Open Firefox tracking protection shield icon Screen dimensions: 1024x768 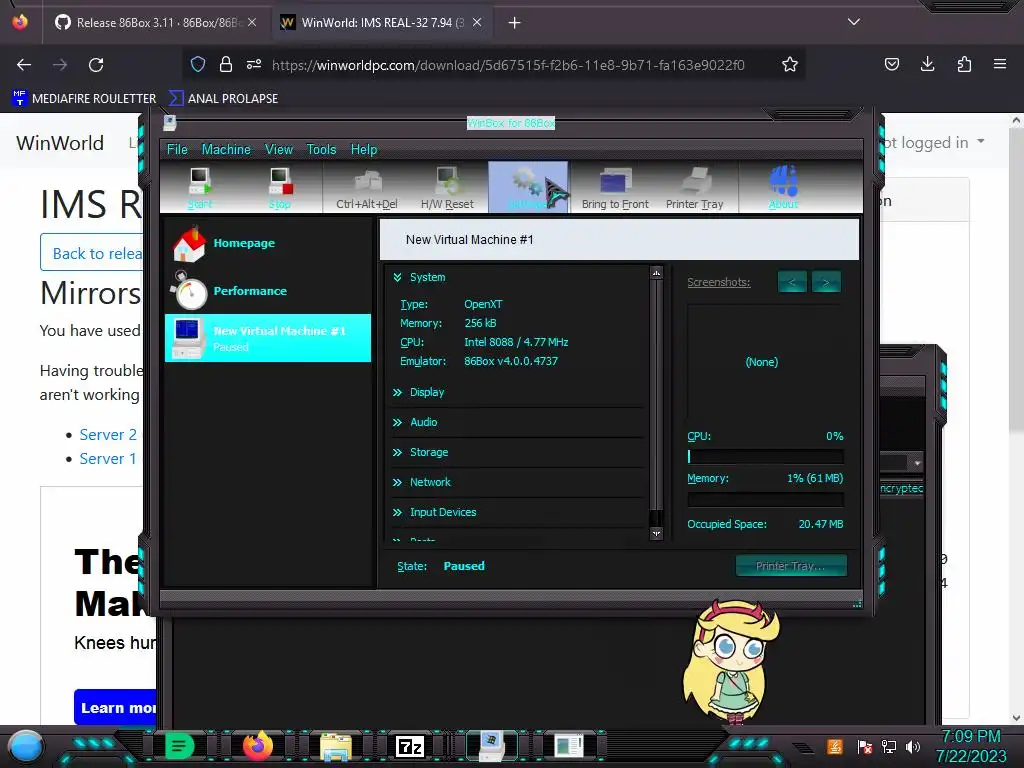198,64
